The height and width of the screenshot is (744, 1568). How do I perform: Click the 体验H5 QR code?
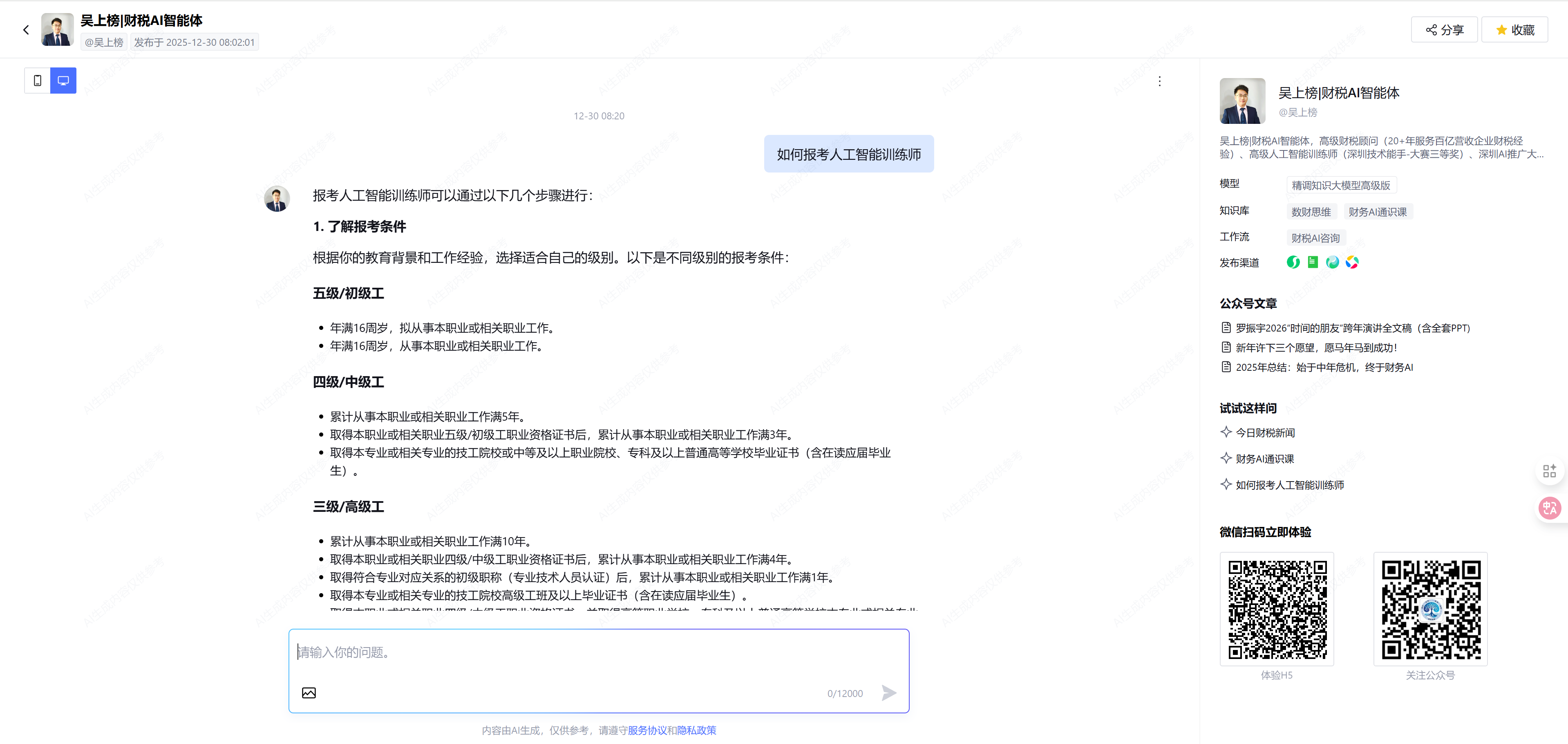point(1277,609)
